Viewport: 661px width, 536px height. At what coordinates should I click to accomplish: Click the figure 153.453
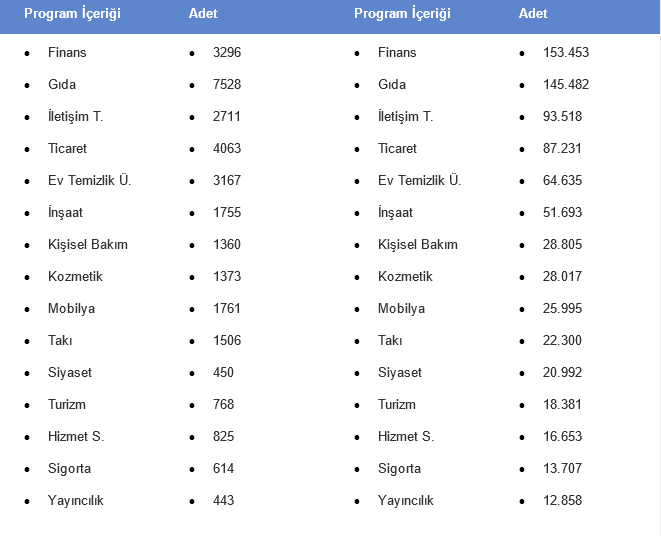[566, 52]
